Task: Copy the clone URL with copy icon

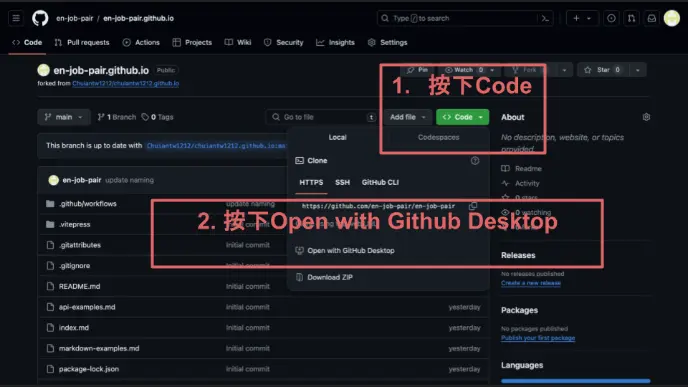Action: 473,206
